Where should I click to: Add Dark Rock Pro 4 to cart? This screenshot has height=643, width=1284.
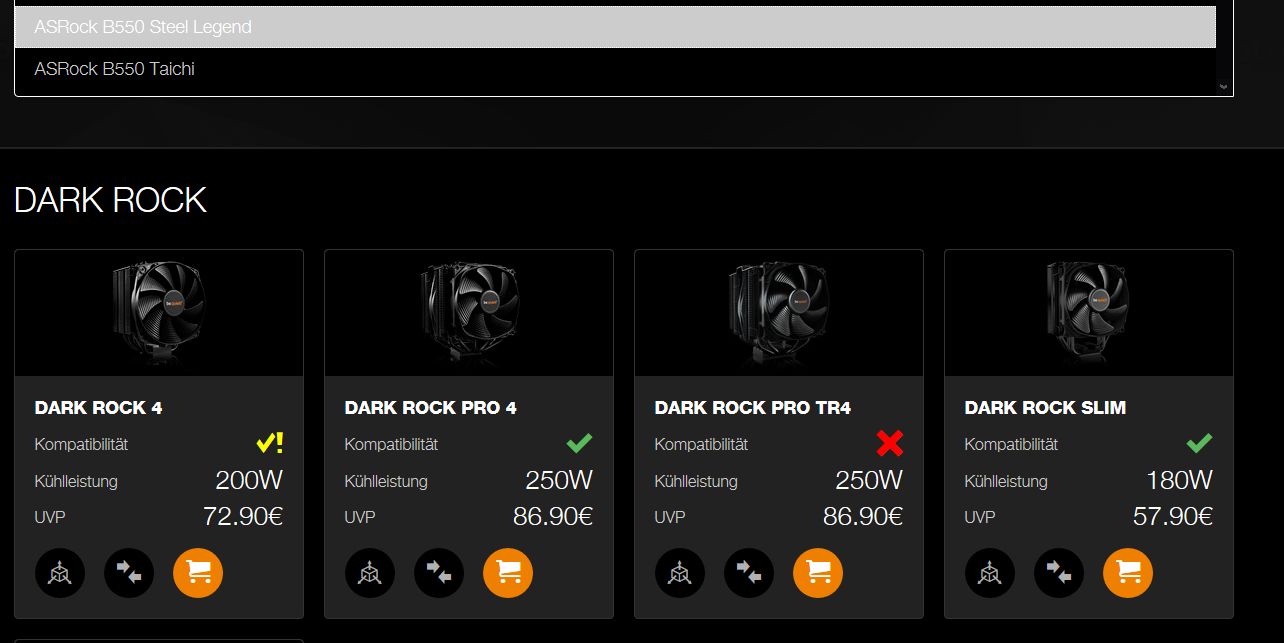click(x=508, y=573)
